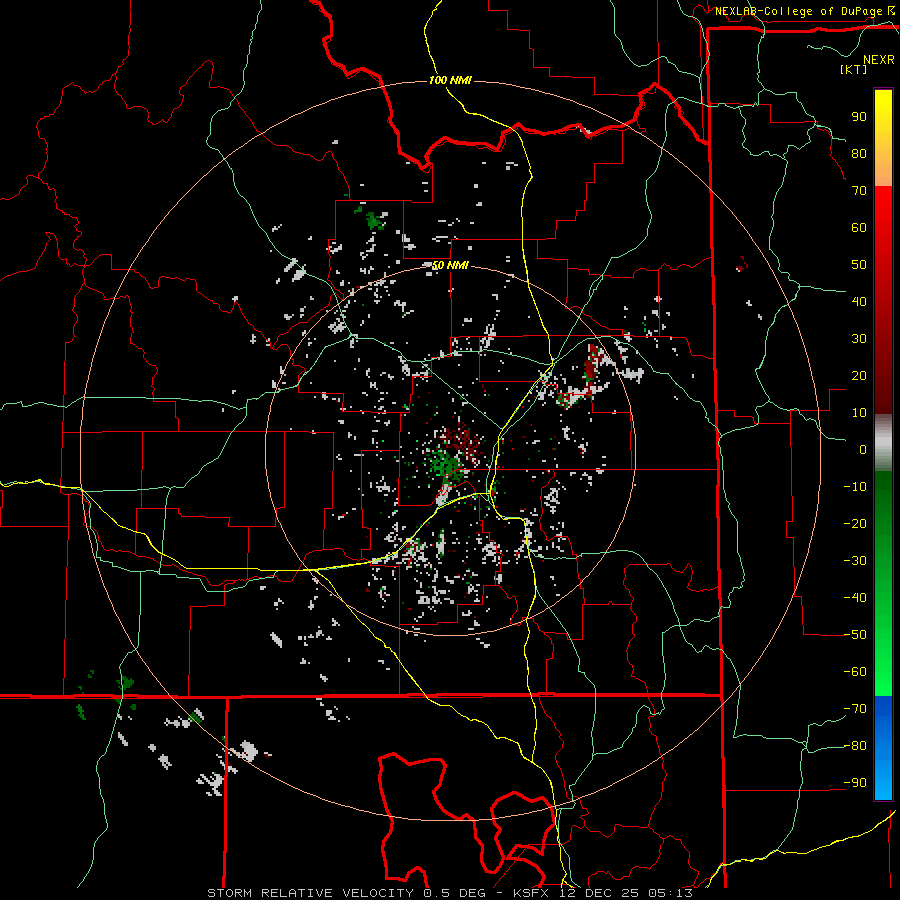
Task: Click the 60 value on velocity scale
Action: tap(859, 227)
